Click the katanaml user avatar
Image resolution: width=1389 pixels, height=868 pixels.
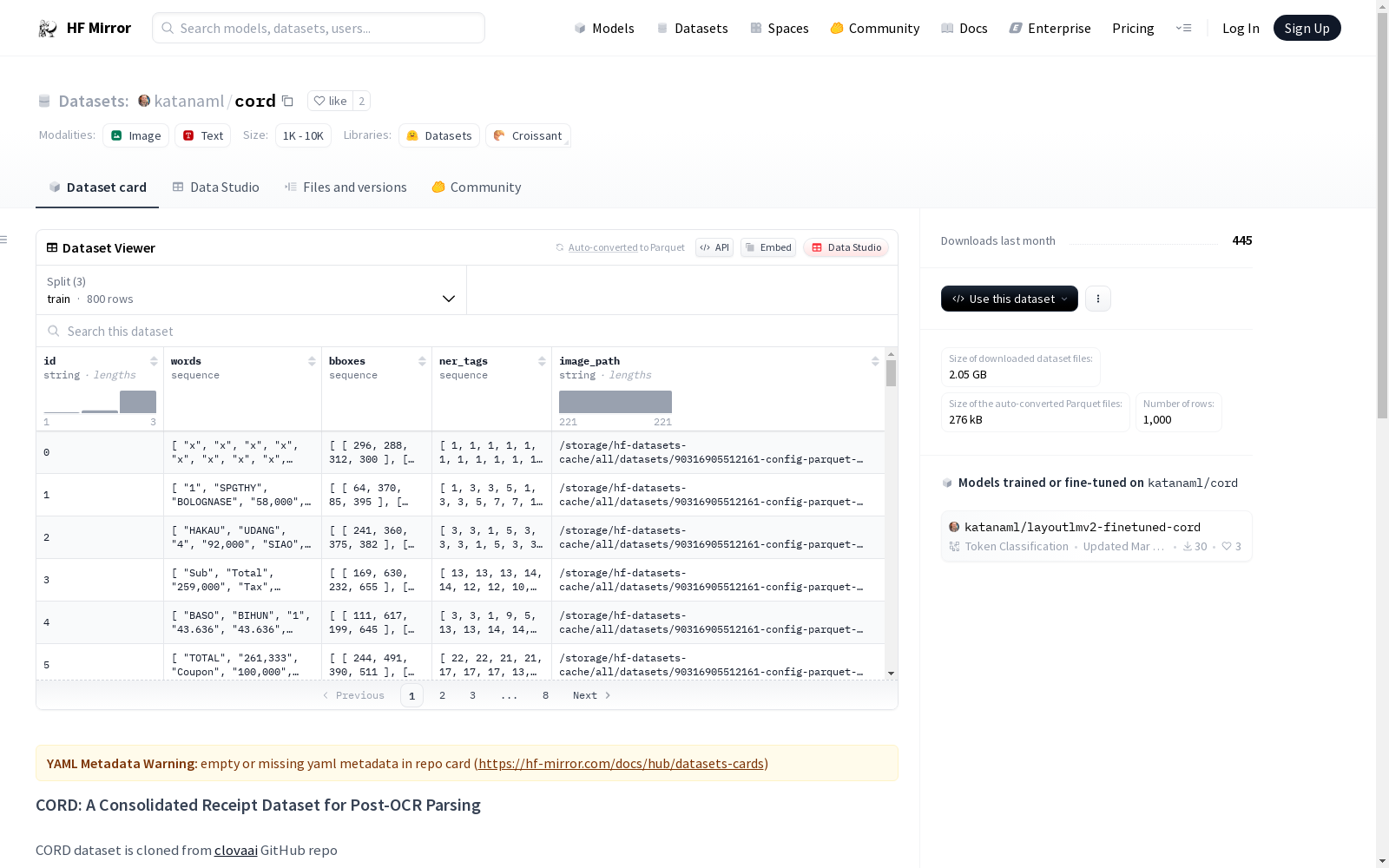pyautogui.click(x=144, y=101)
